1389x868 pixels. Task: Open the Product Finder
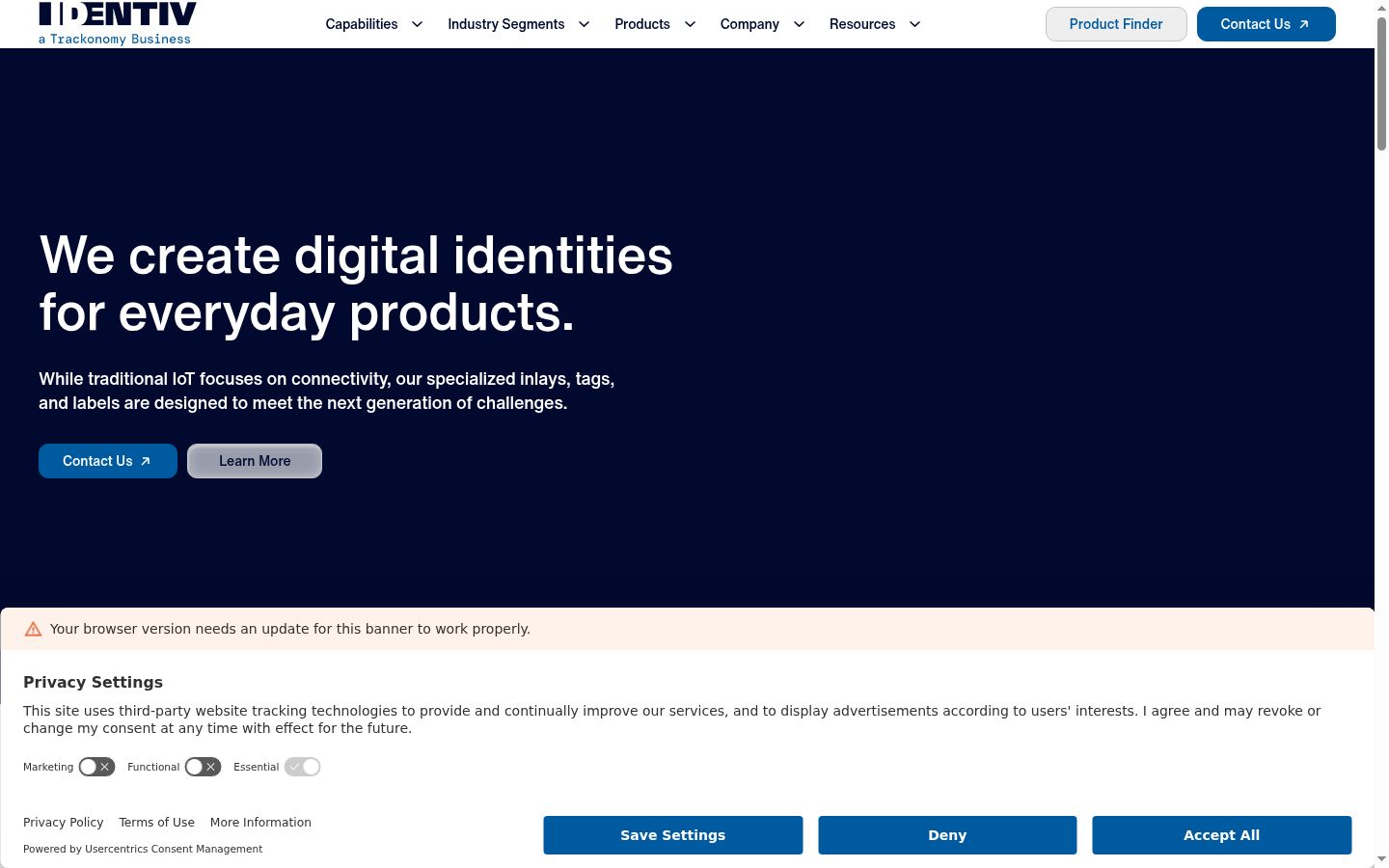click(1116, 24)
